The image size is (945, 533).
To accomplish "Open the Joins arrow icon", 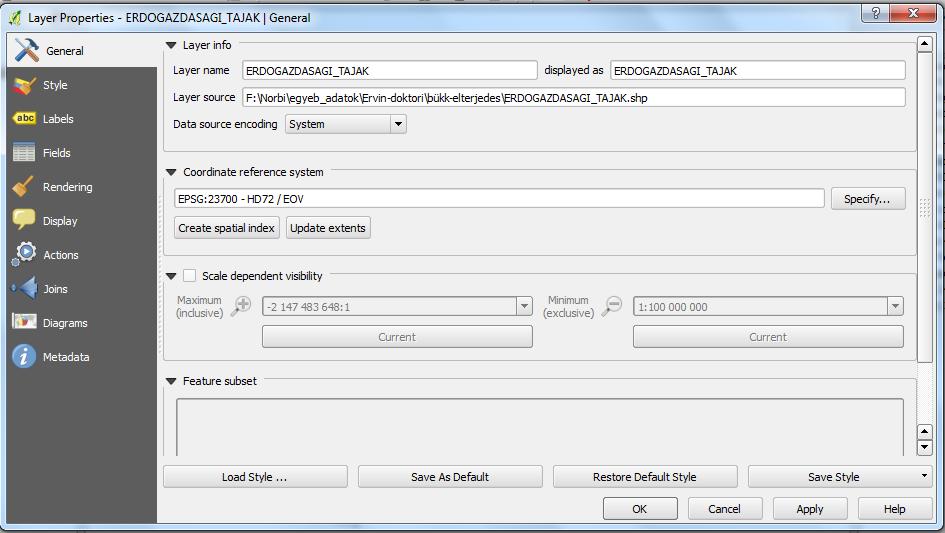I will coord(25,288).
